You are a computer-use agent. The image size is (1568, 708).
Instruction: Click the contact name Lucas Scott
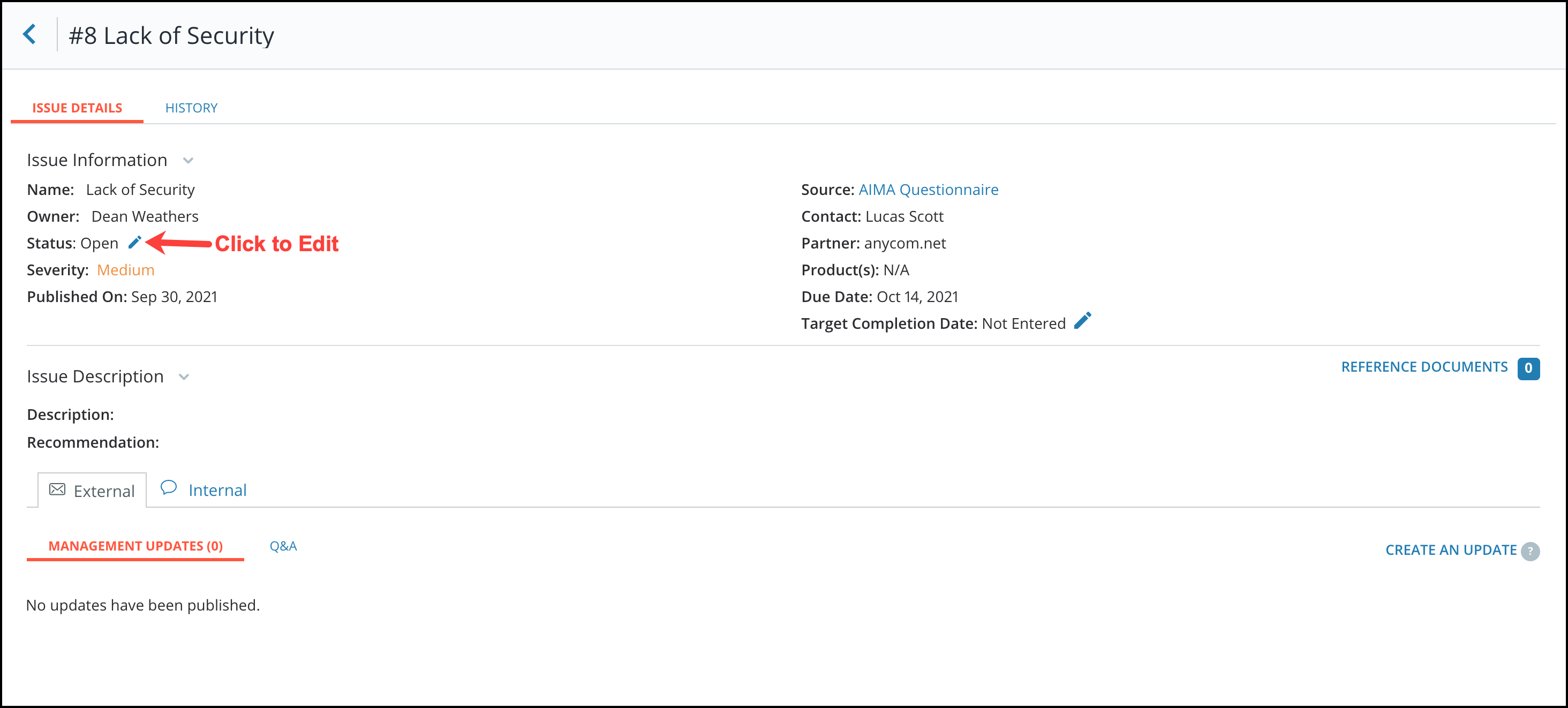(x=904, y=217)
